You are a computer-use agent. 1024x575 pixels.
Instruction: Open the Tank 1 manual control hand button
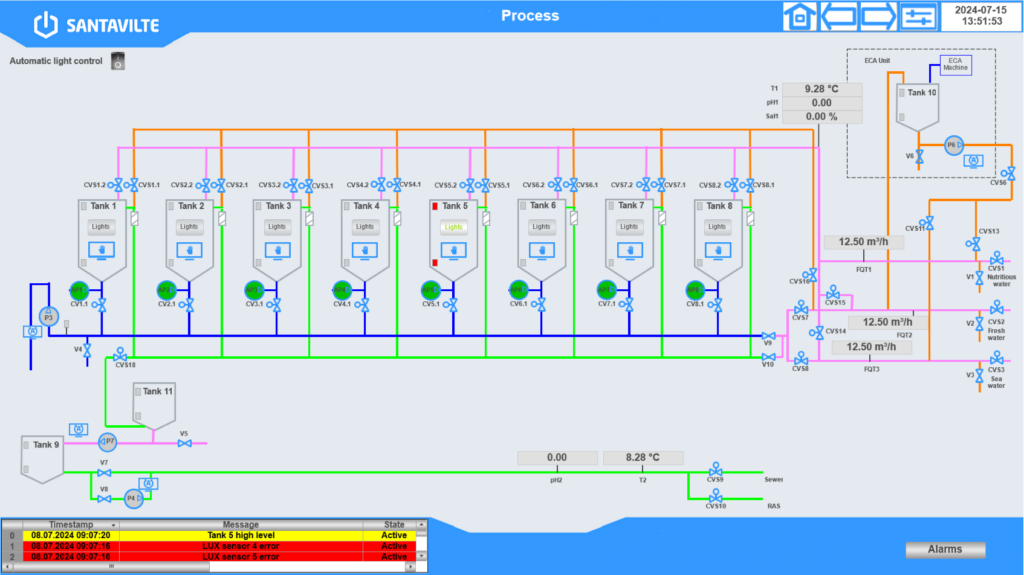pos(101,250)
